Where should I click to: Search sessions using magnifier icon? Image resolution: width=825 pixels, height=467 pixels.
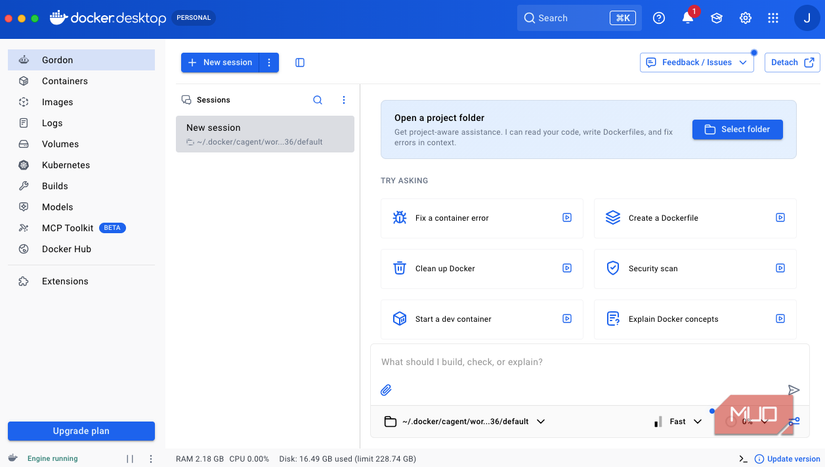pos(317,100)
